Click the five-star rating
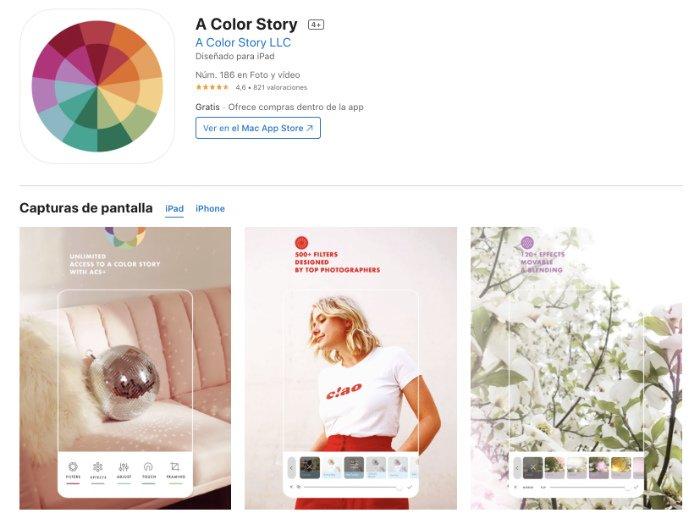This screenshot has height=524, width=700. point(212,87)
